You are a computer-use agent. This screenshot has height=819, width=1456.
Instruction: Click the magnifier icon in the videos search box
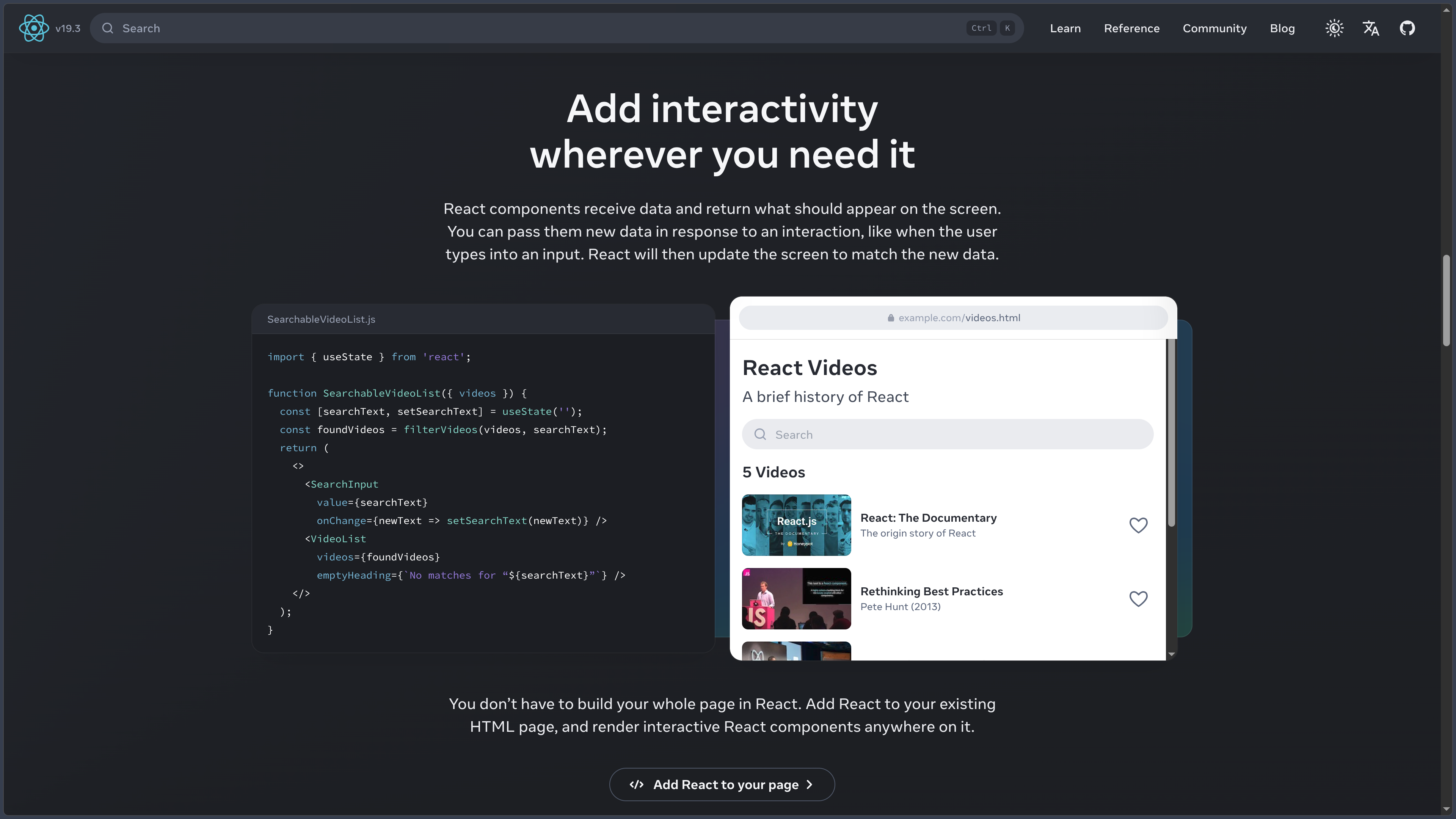coord(760,434)
